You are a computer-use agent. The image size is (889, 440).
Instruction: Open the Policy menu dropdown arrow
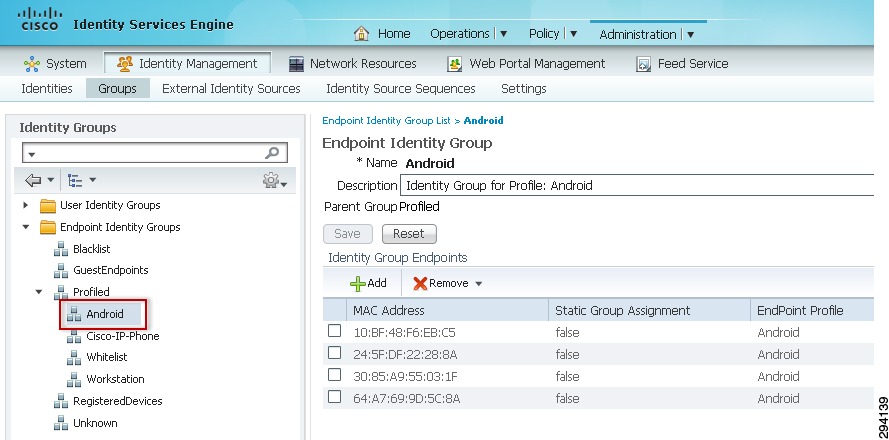tap(573, 34)
